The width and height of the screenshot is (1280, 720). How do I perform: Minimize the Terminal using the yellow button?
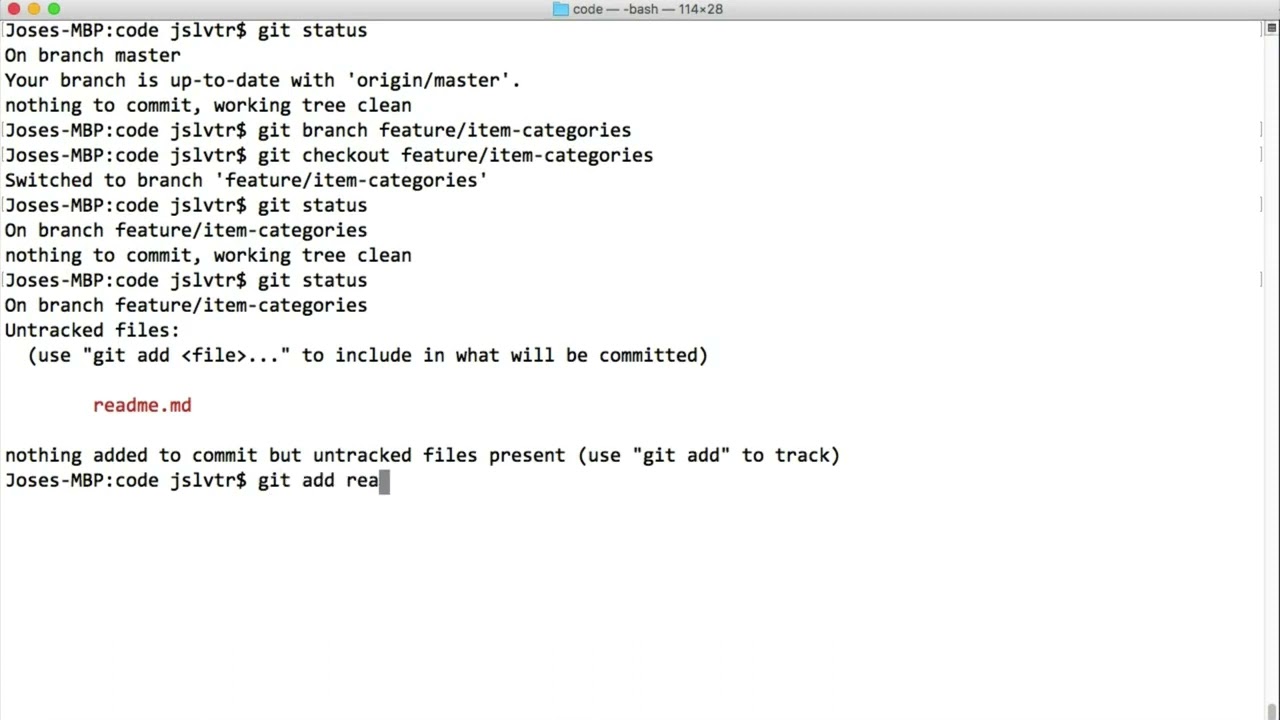click(x=33, y=9)
